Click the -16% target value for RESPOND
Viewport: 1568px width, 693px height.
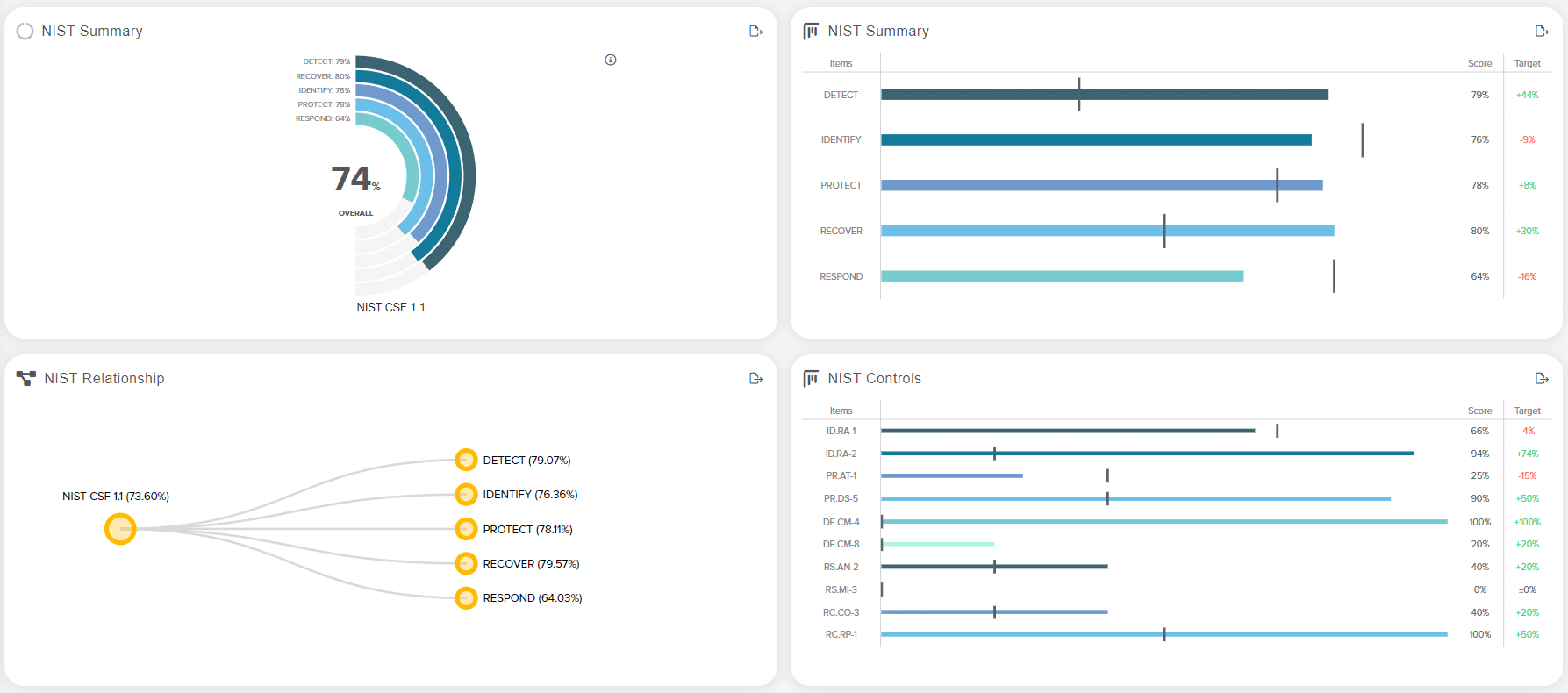pos(1527,276)
